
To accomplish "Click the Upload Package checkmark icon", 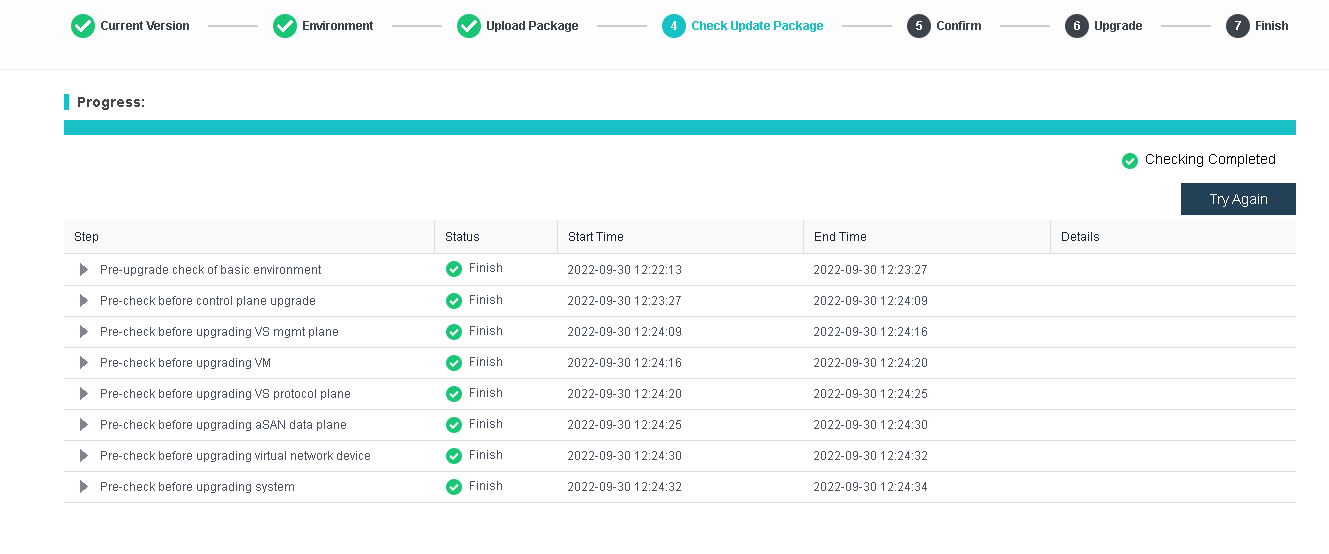I will (x=469, y=26).
